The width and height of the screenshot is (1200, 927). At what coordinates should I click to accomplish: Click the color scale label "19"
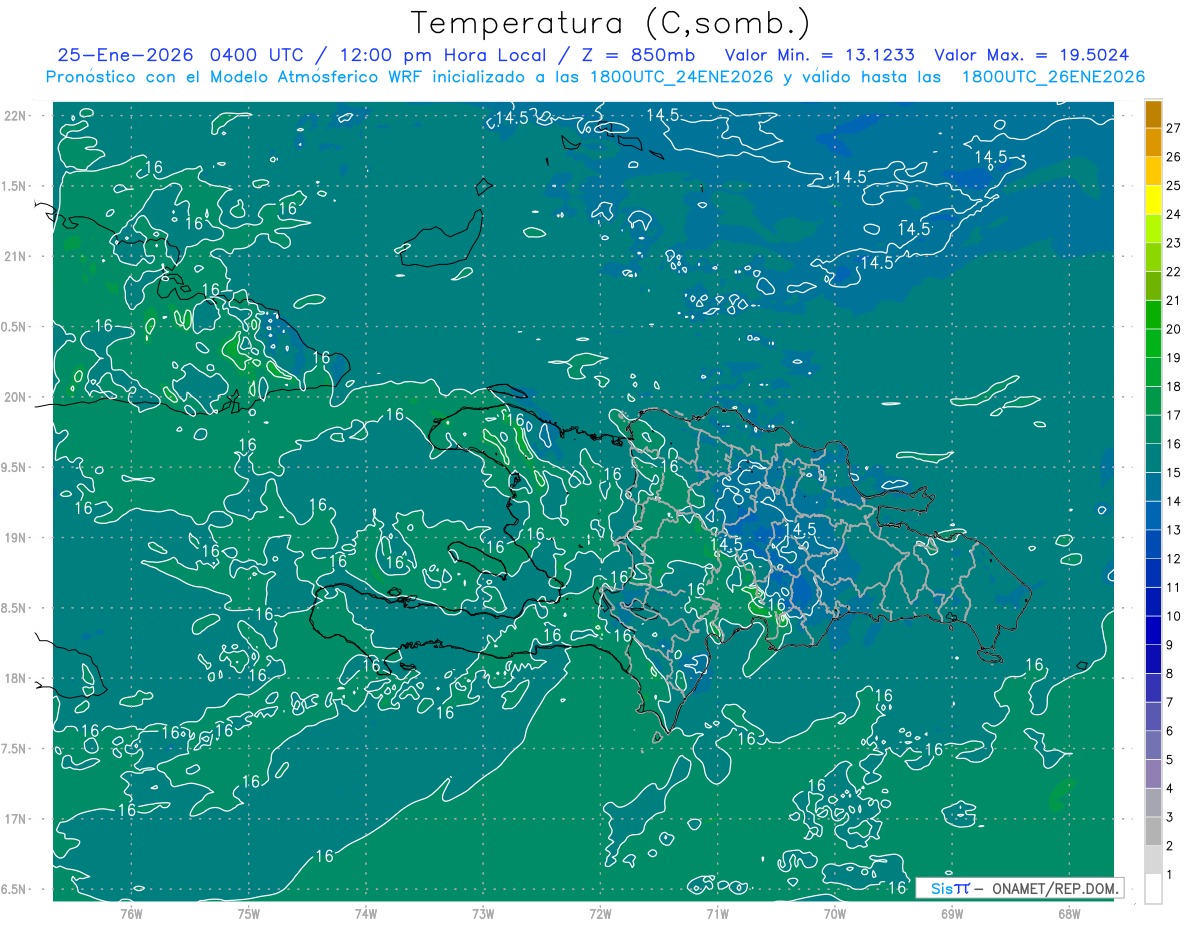tap(1173, 358)
